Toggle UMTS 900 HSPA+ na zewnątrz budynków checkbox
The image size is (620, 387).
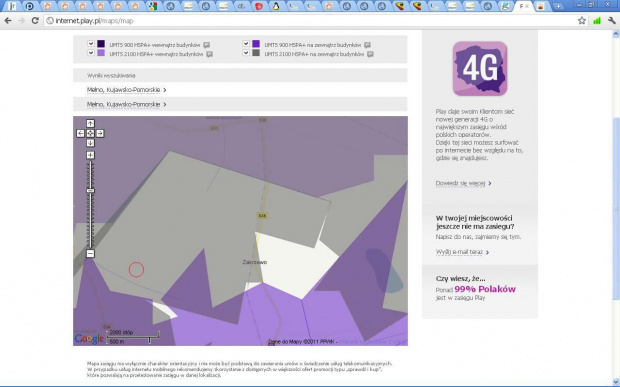(x=246, y=43)
